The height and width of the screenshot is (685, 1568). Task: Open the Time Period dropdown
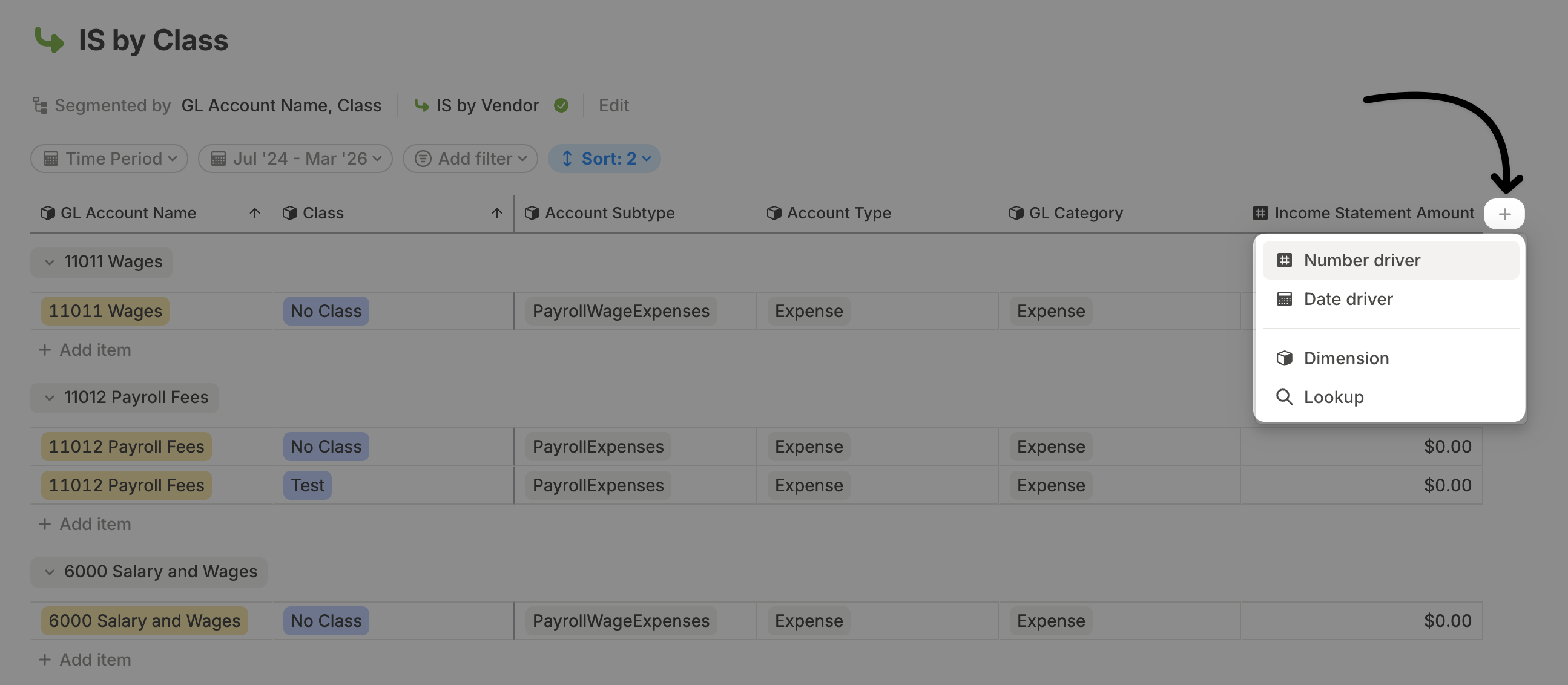click(x=110, y=159)
